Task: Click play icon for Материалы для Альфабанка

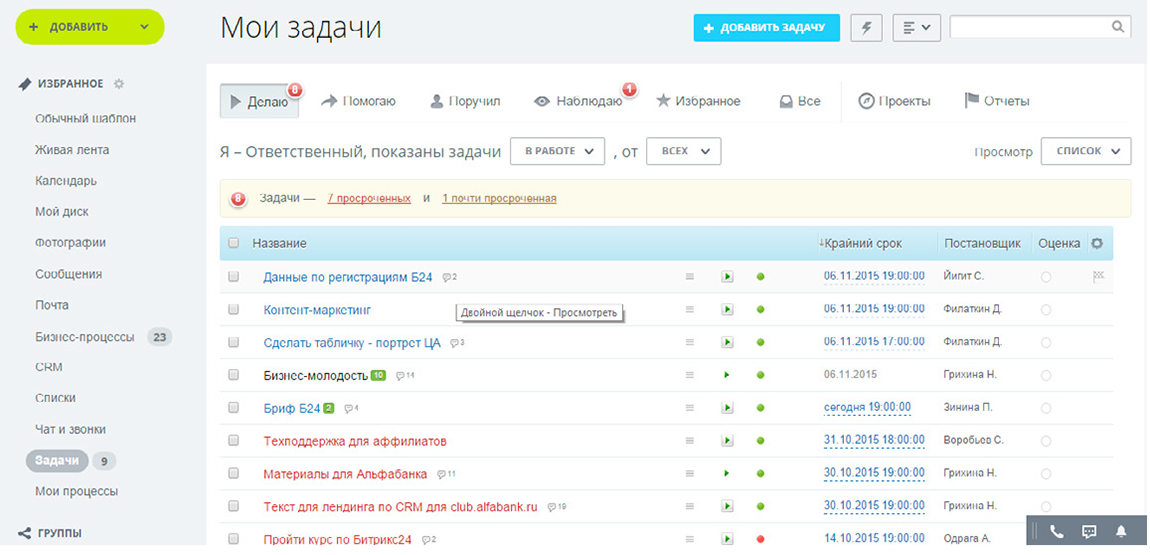Action: pyautogui.click(x=727, y=474)
